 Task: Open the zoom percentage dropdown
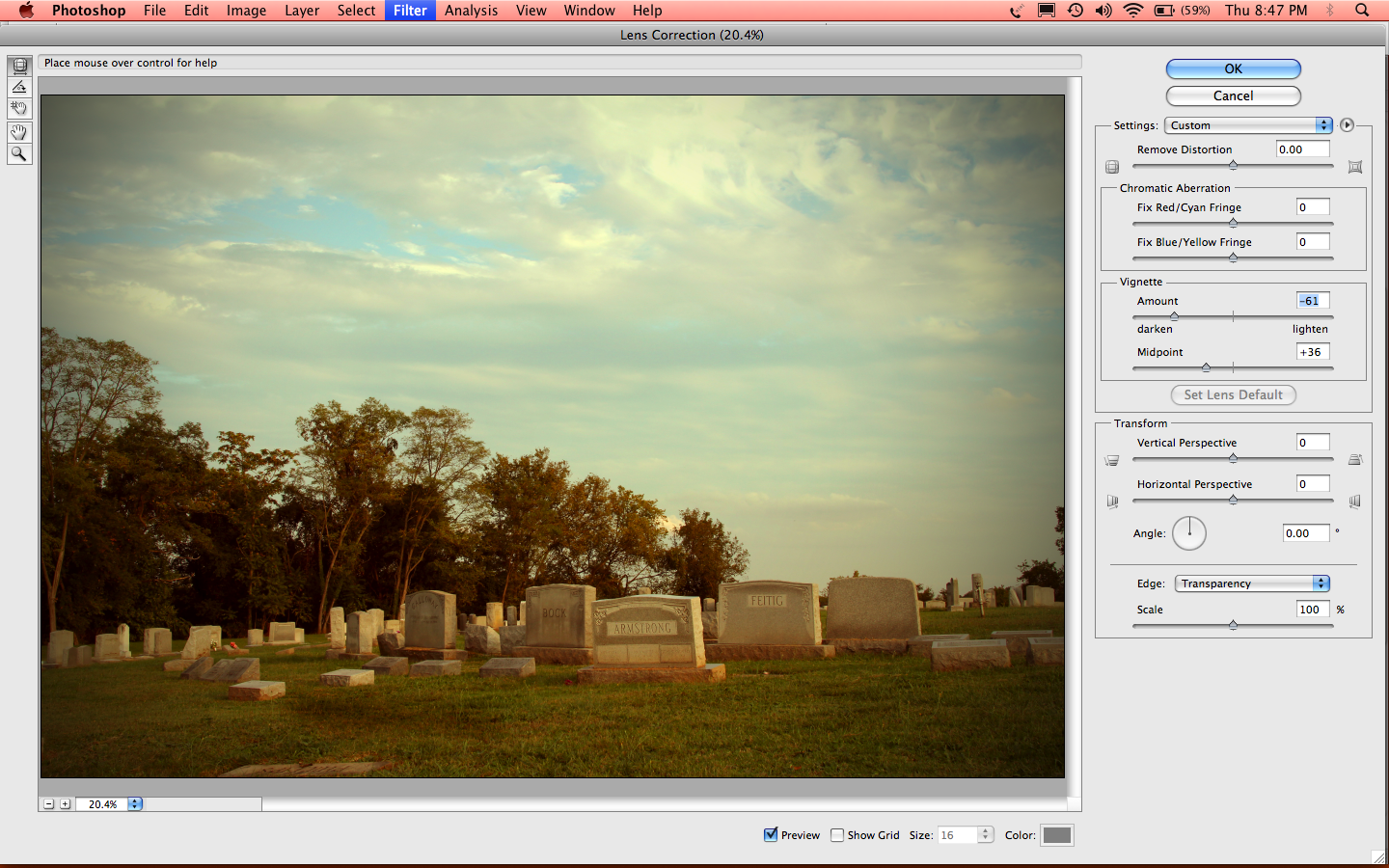point(135,803)
